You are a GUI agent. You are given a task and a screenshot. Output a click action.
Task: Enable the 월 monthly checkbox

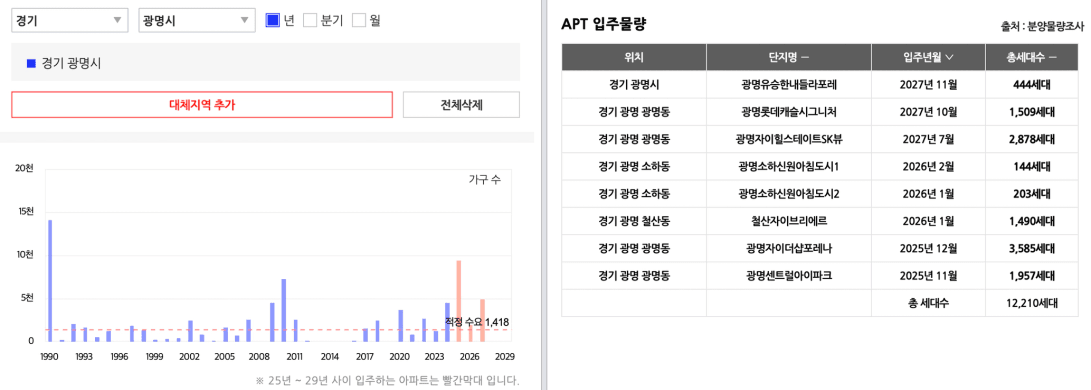(x=359, y=20)
